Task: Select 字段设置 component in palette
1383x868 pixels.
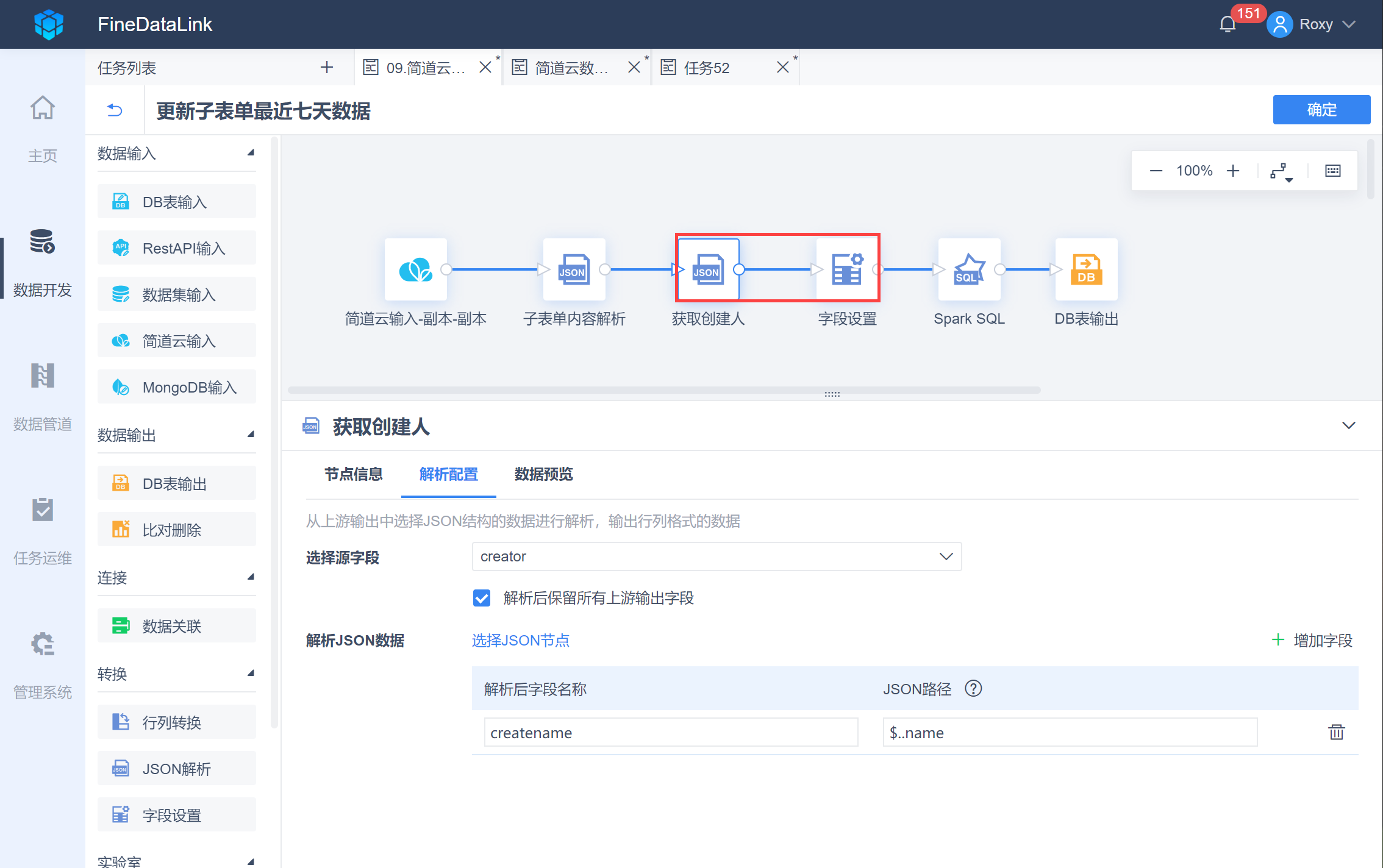Action: [x=177, y=815]
